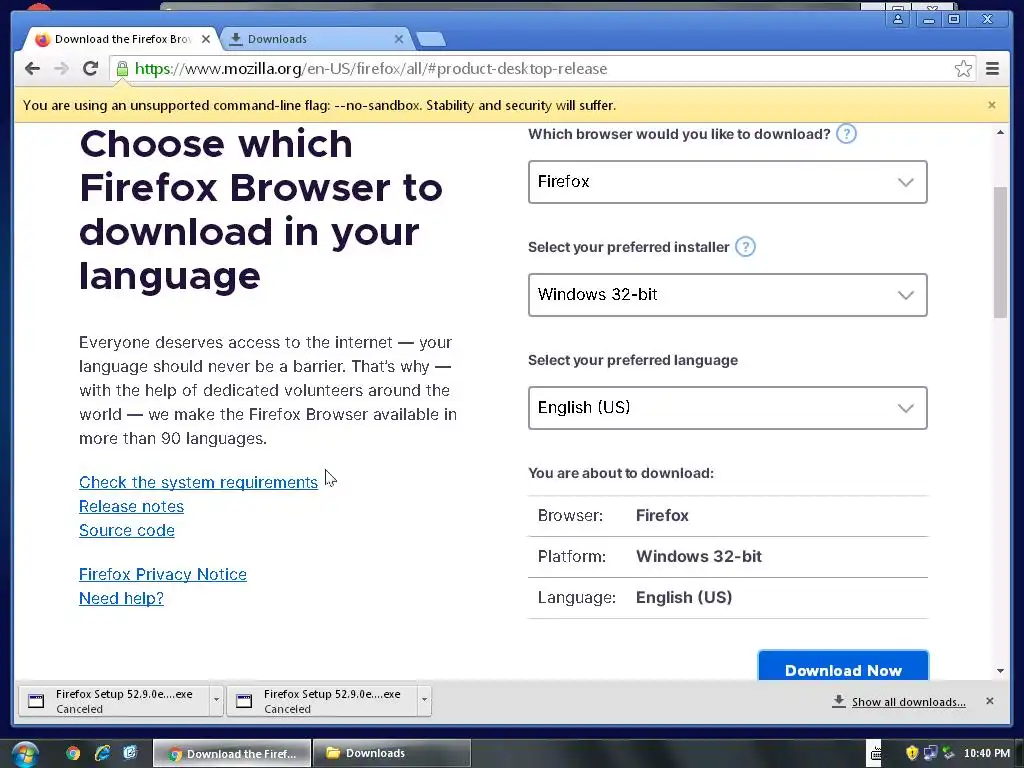Click the Windows 32-bit platform summary value
The image size is (1024, 768).
[x=699, y=556]
